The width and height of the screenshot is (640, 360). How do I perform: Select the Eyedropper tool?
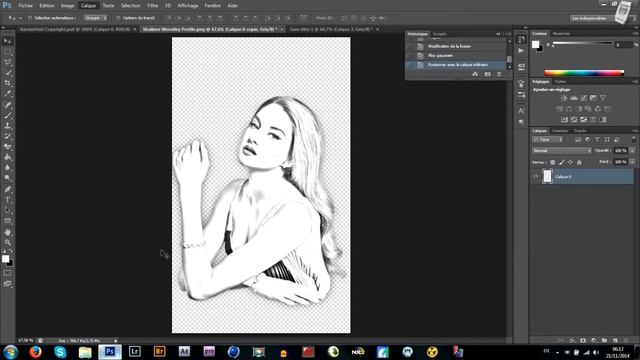click(x=7, y=94)
